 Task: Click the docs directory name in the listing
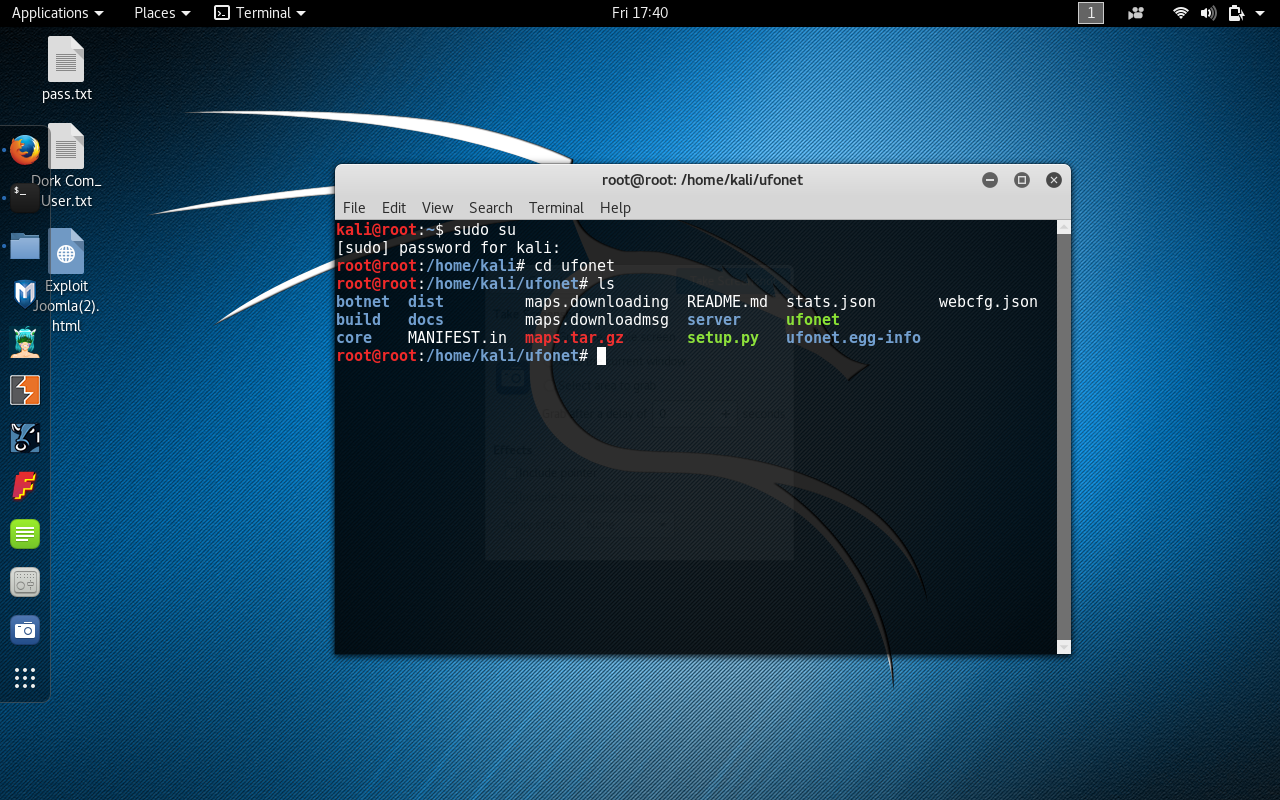point(426,320)
